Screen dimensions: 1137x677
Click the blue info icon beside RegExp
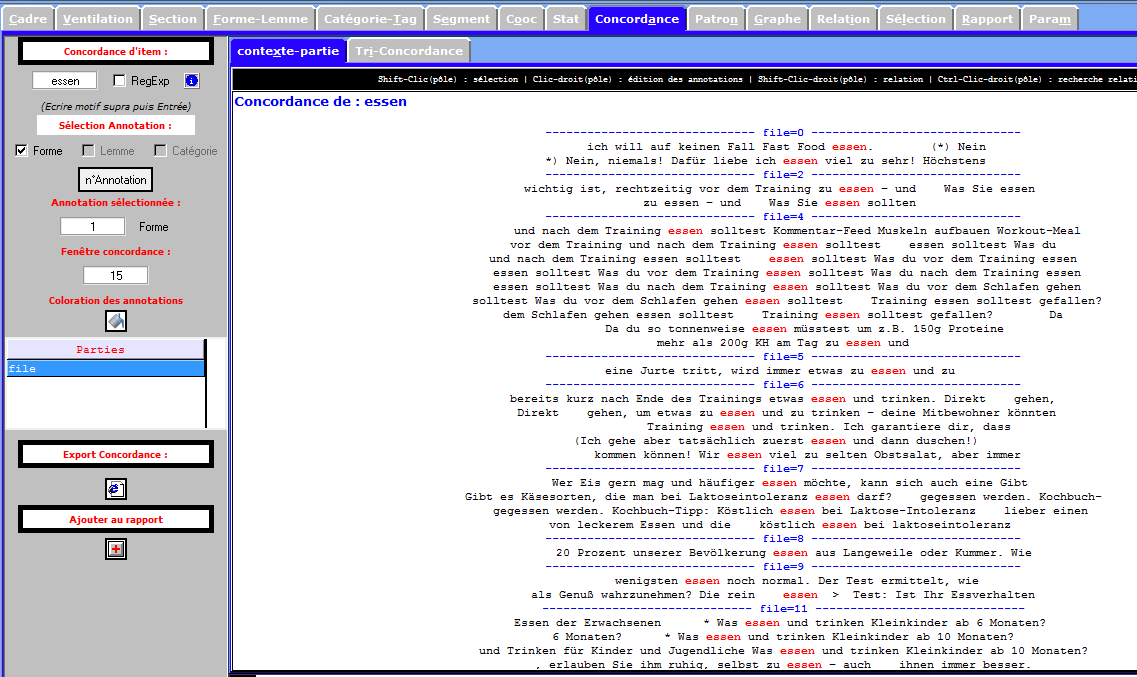pyautogui.click(x=191, y=80)
